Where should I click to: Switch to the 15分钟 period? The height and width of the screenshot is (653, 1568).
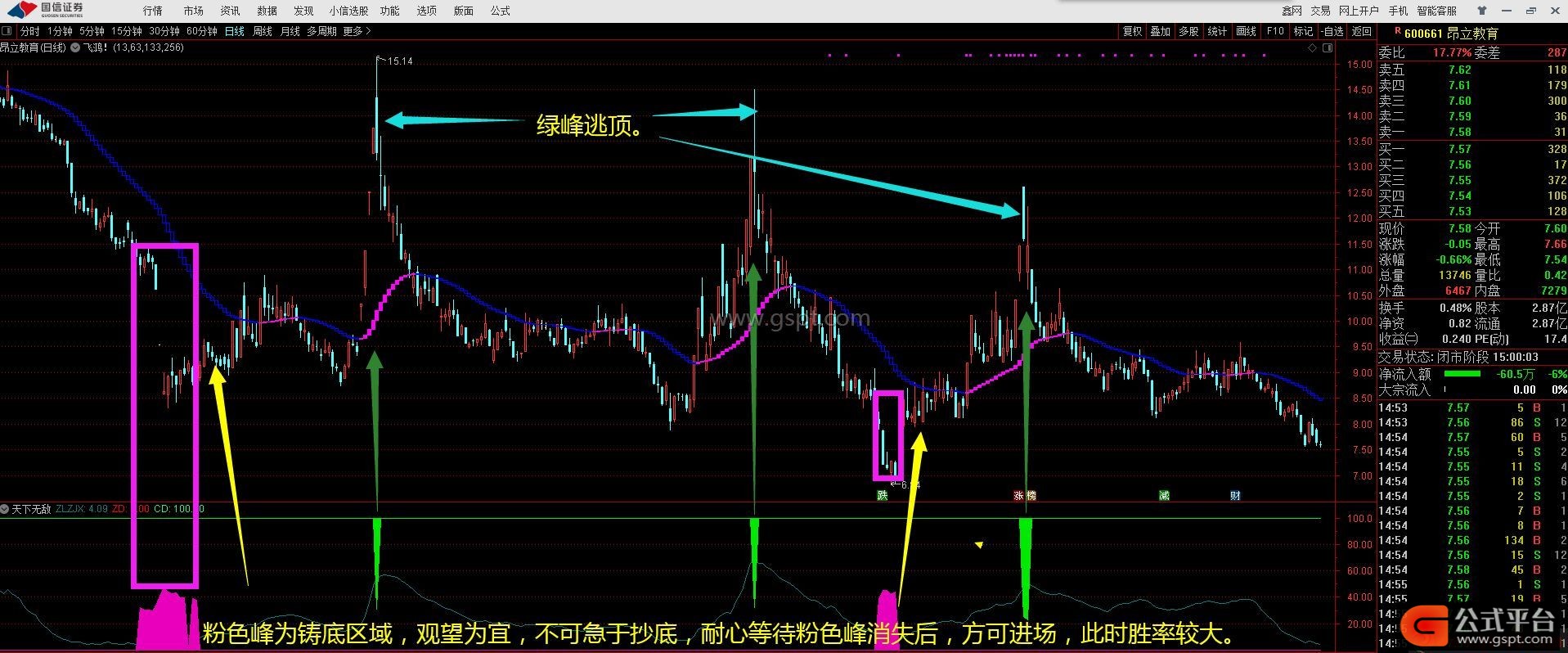(127, 31)
